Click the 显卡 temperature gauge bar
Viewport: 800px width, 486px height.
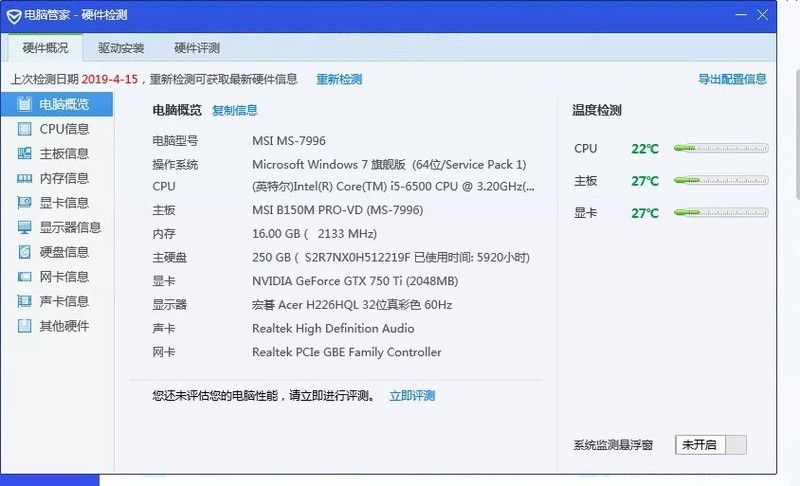(x=720, y=213)
